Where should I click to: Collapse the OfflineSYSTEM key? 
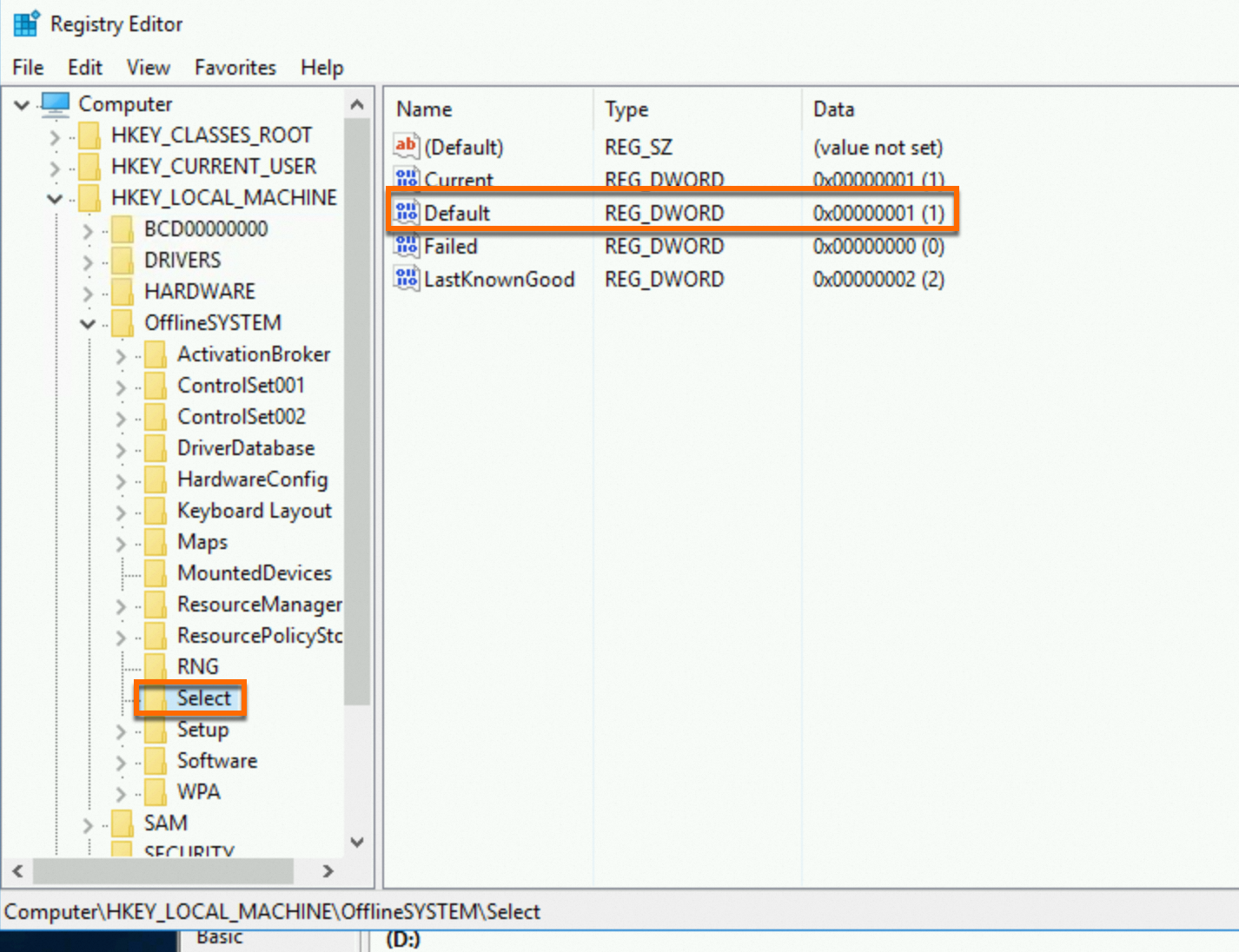tap(88, 324)
